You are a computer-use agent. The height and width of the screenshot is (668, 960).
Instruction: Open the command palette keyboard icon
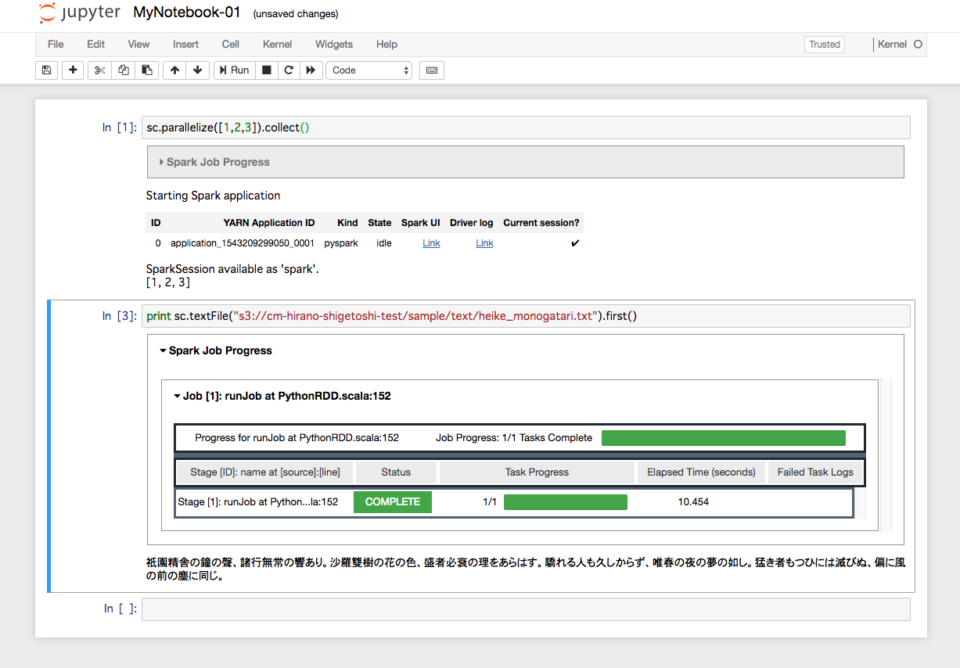point(431,70)
